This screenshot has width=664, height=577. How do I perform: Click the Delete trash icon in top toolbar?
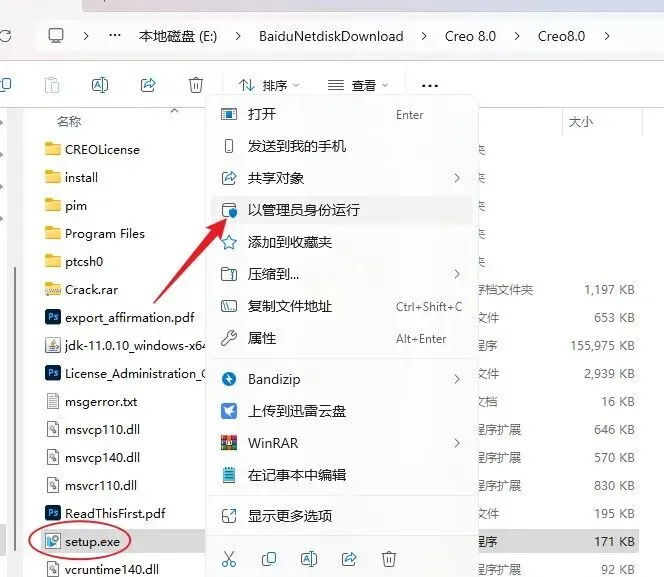tap(196, 85)
